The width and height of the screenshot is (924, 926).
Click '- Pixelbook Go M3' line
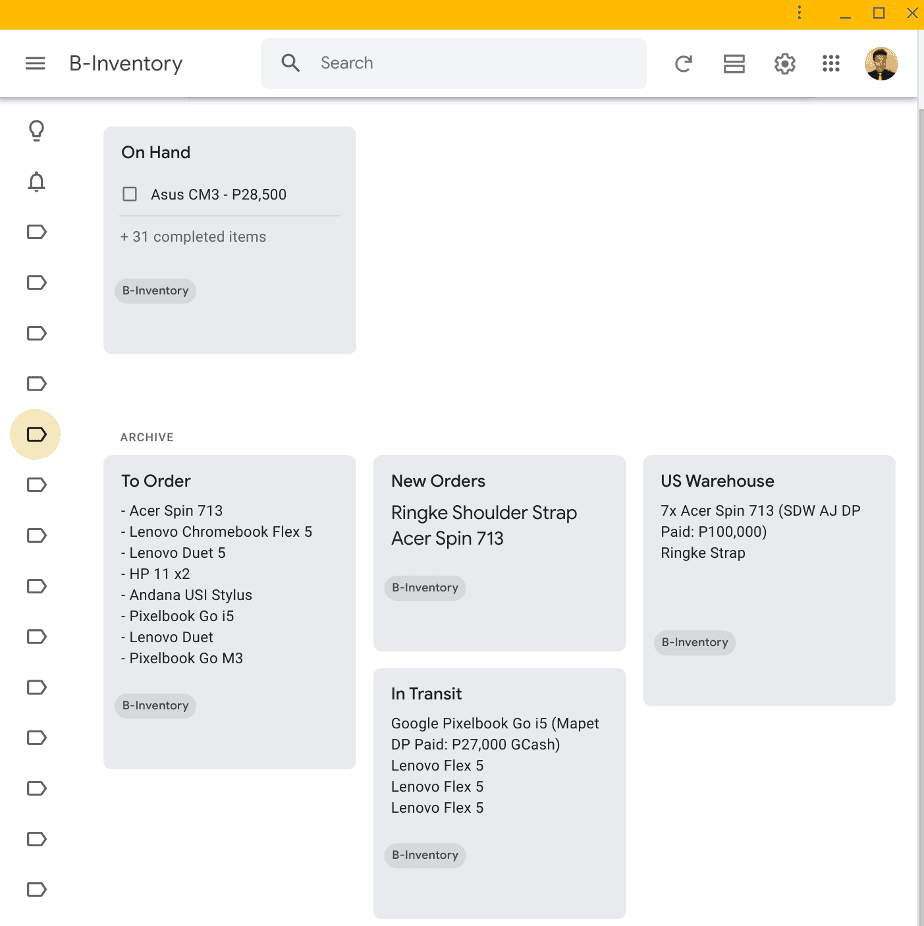click(182, 658)
